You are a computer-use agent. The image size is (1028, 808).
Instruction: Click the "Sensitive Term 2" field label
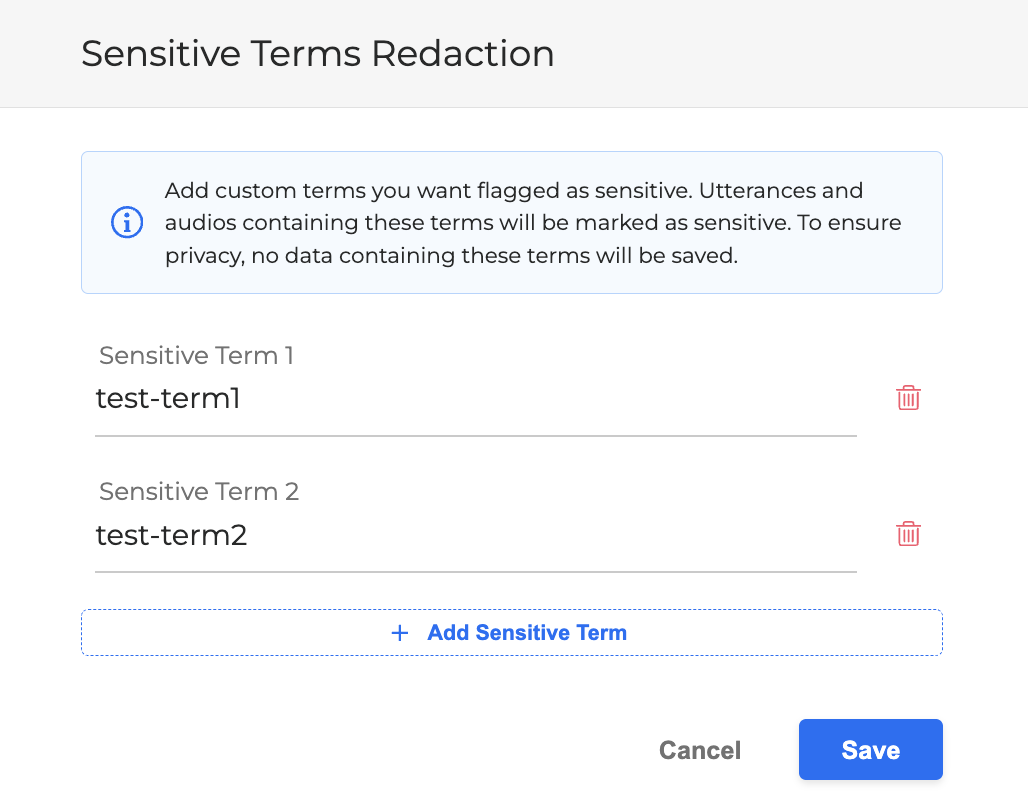[x=199, y=492]
